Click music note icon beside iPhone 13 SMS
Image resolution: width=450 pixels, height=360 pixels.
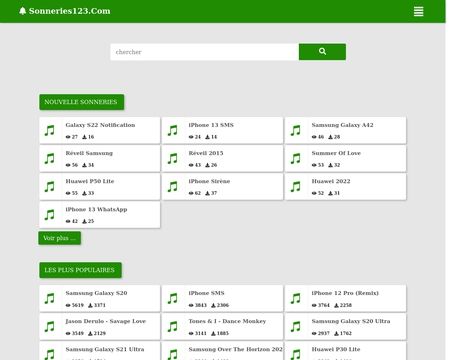[172, 130]
